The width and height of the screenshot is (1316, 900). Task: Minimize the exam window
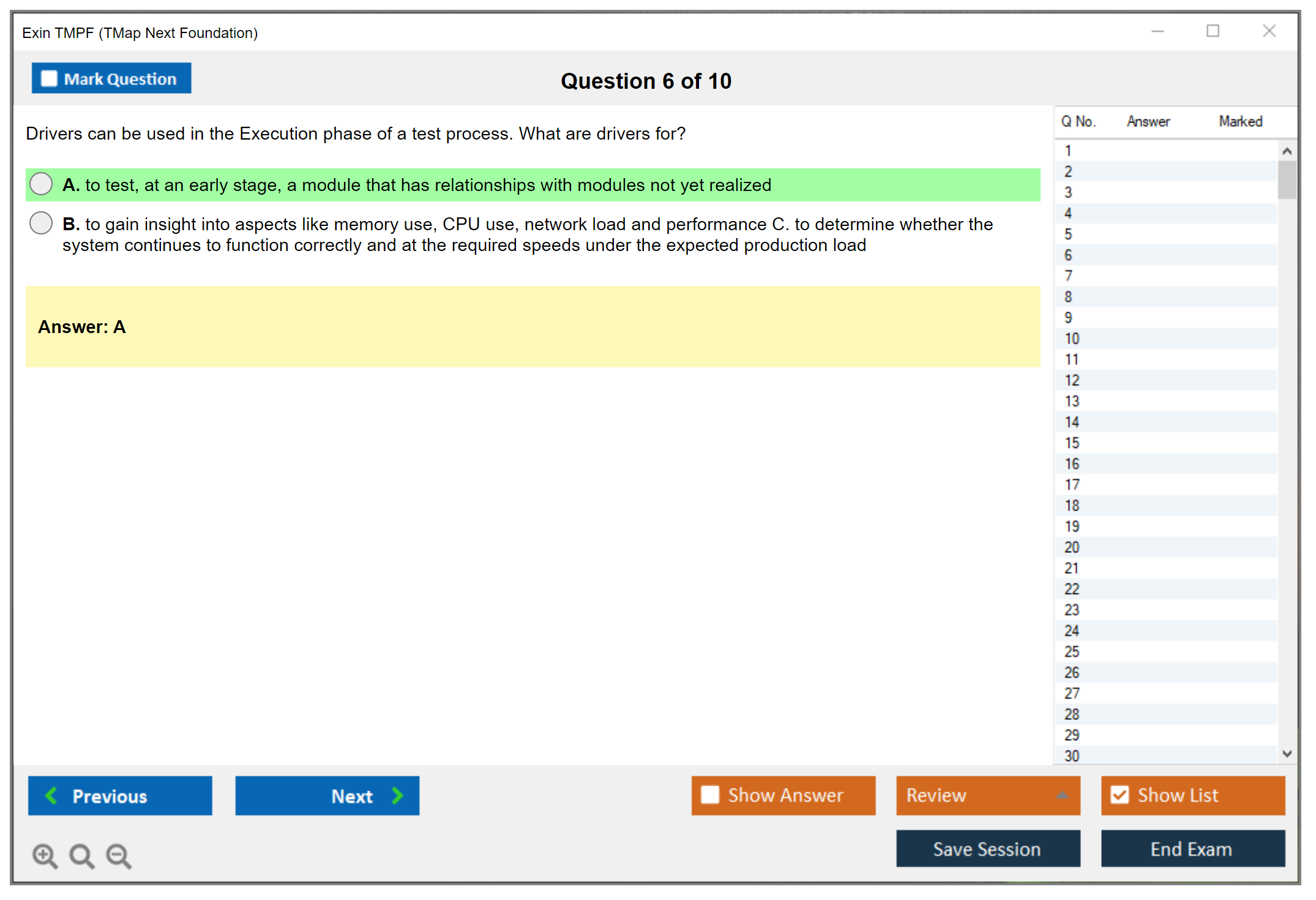click(x=1157, y=31)
